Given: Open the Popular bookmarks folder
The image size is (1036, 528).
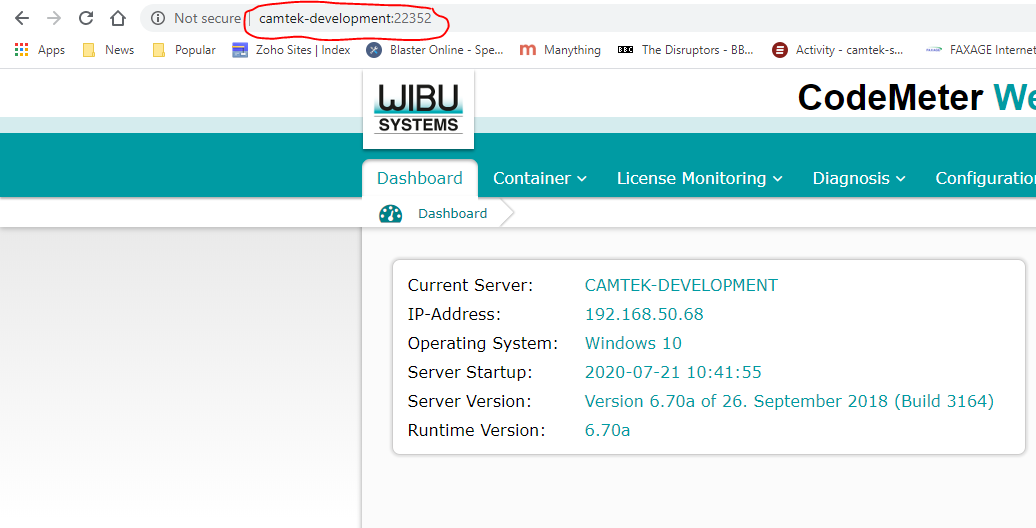Looking at the screenshot, I should [x=184, y=50].
